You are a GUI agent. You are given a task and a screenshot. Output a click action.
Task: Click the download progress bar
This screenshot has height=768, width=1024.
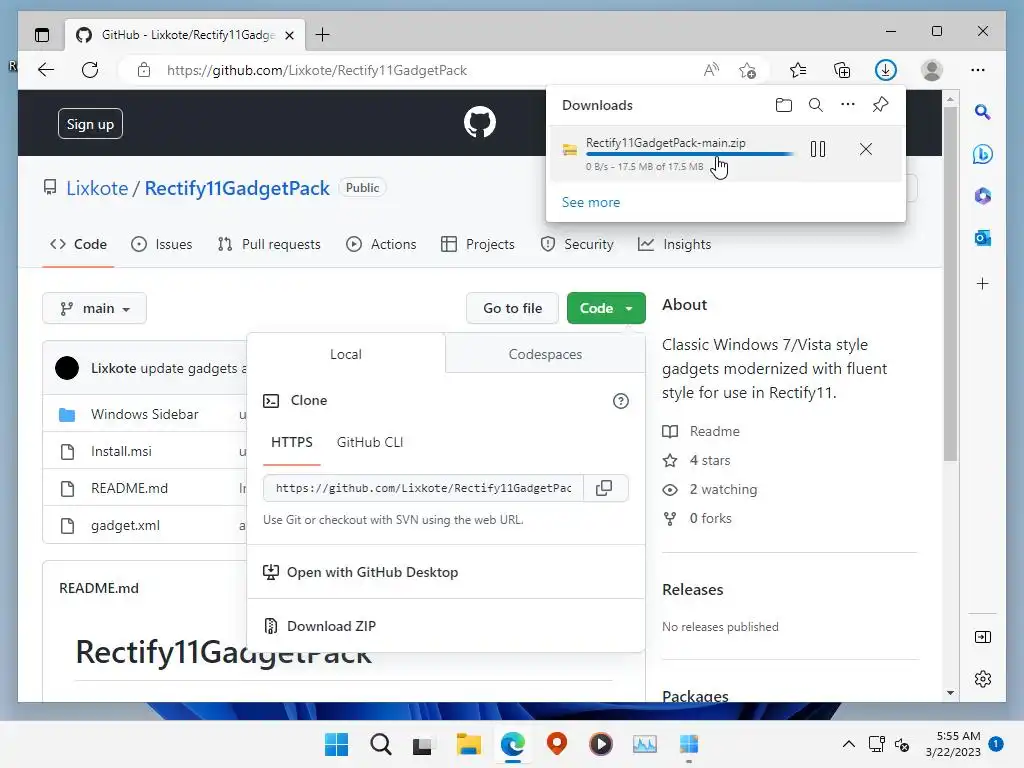pos(690,154)
